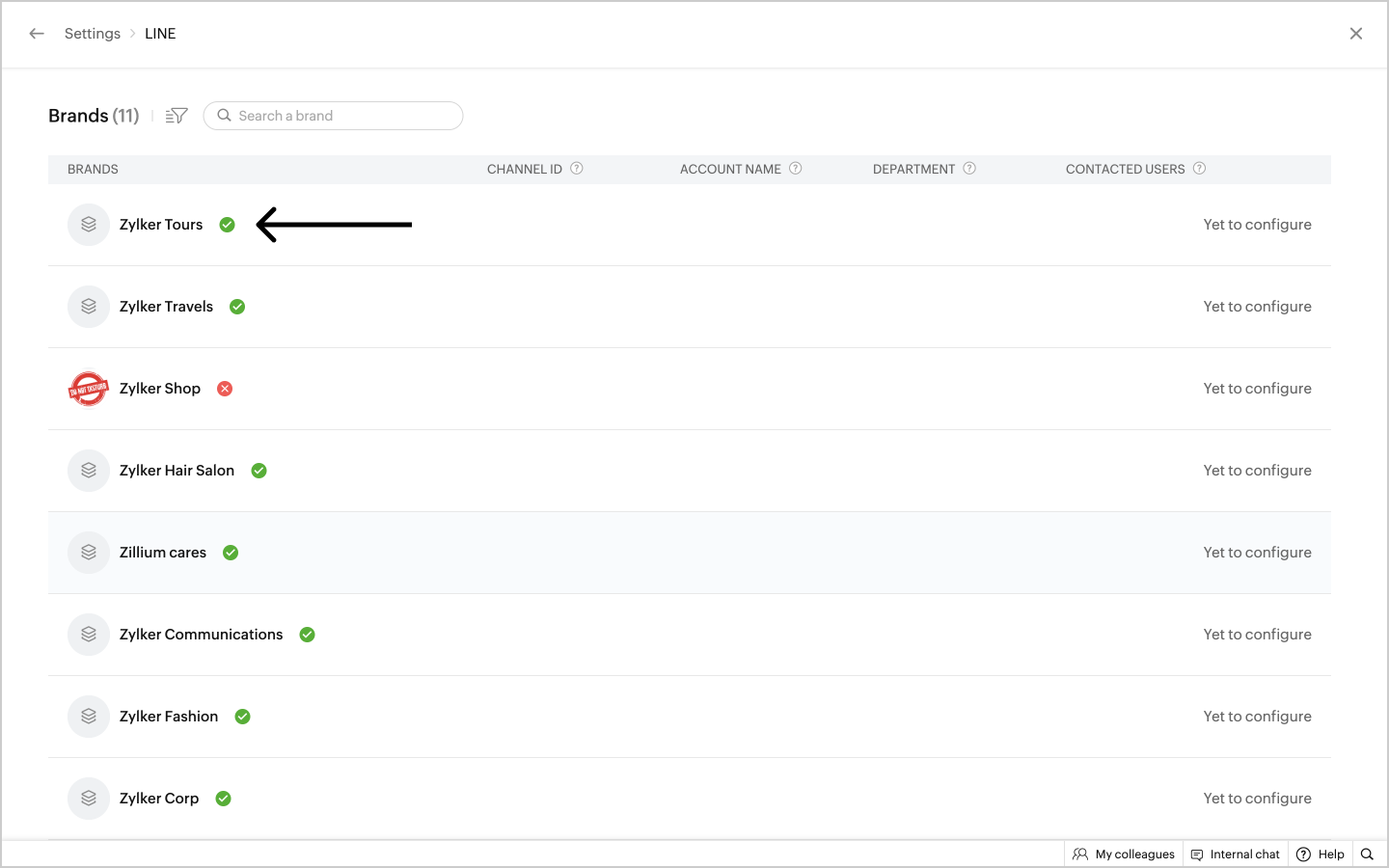Click the red error badge beside Zylker Shop

click(x=225, y=389)
